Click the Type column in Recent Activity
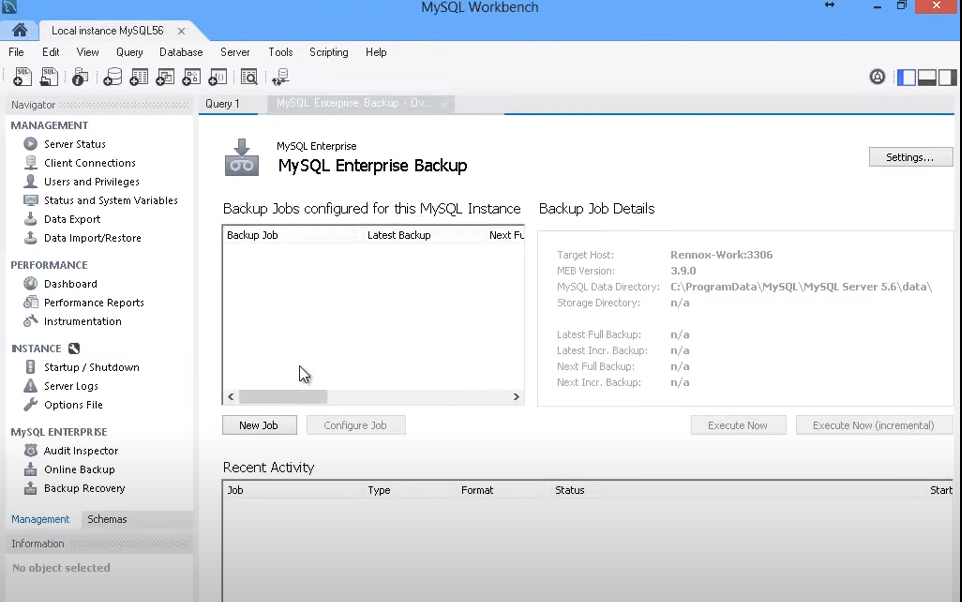 (x=379, y=490)
